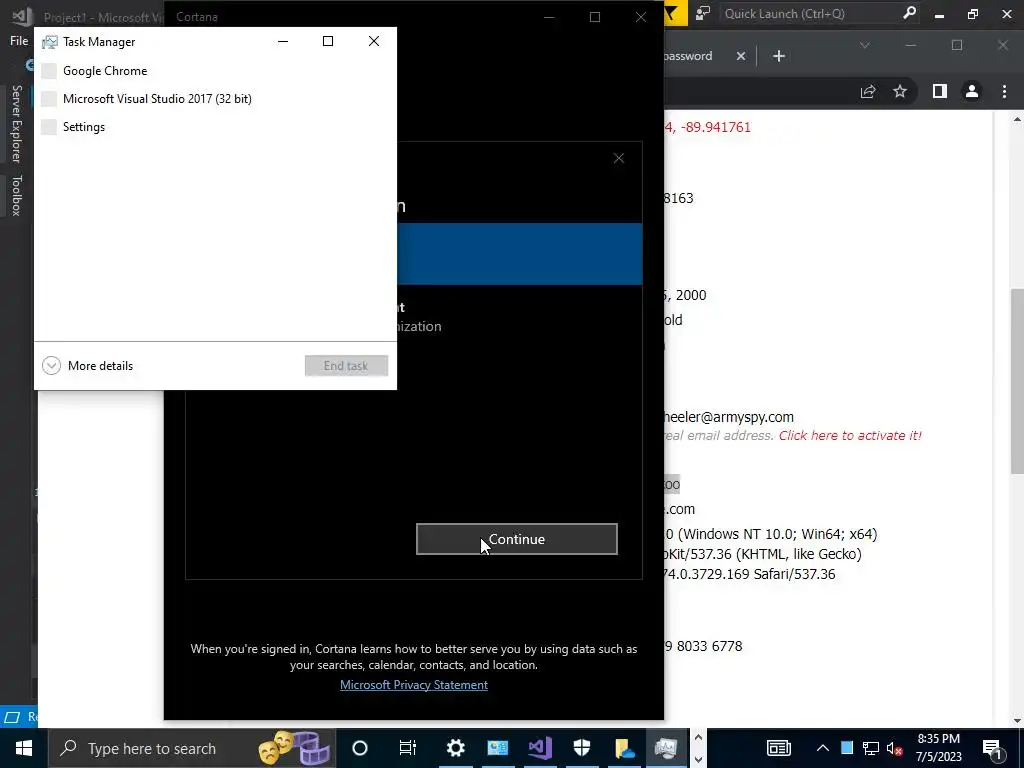Screen dimensions: 1024x768
Task: Click the yellow notification flag in Visual Studio
Action: pos(673,14)
